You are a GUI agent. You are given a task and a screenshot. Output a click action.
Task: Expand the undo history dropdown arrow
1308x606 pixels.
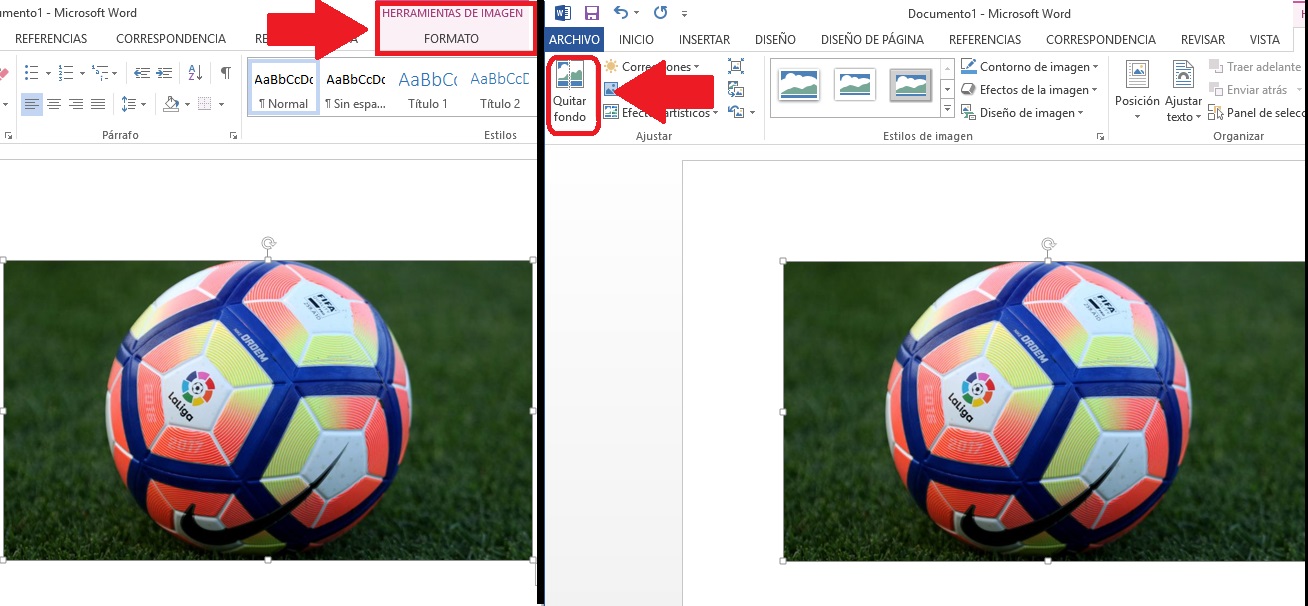(x=637, y=13)
